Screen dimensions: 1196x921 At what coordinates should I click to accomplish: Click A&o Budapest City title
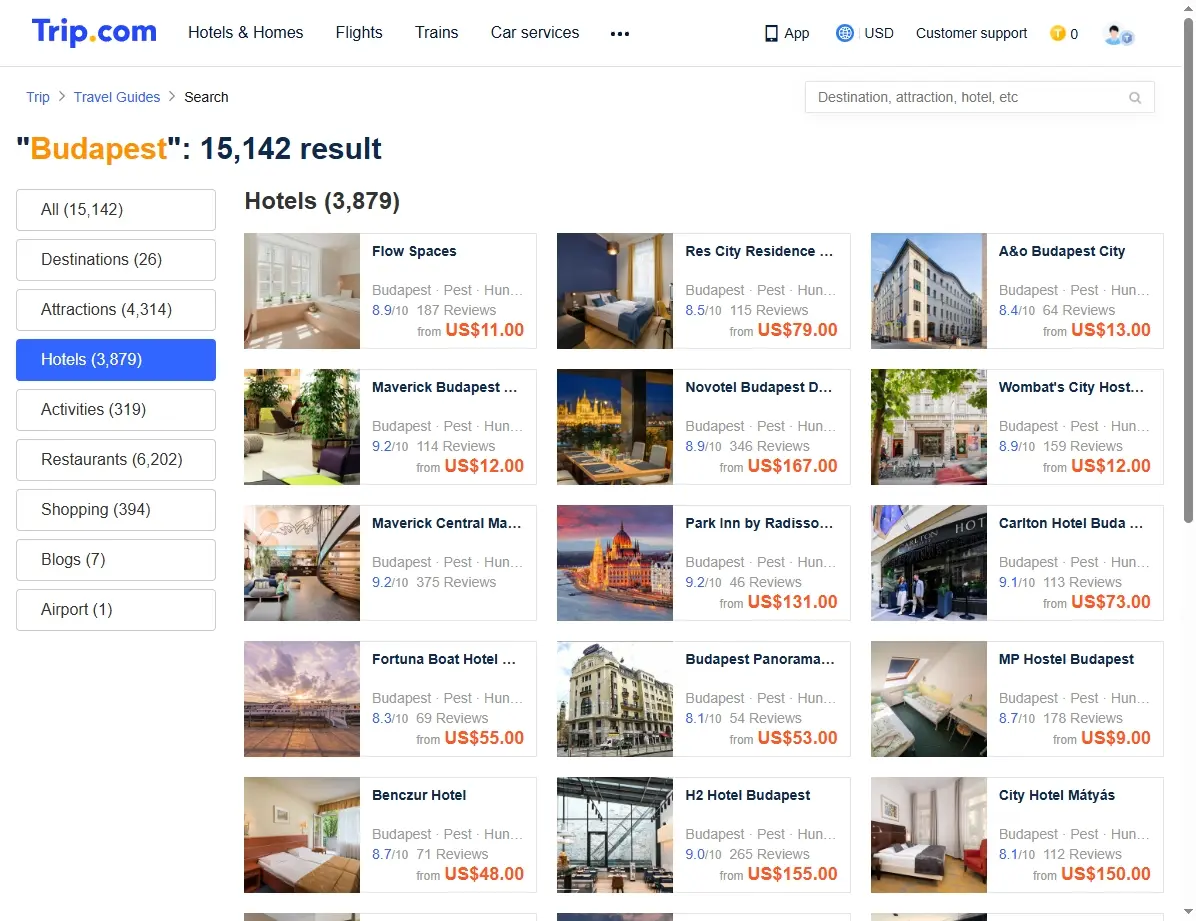pos(1062,251)
